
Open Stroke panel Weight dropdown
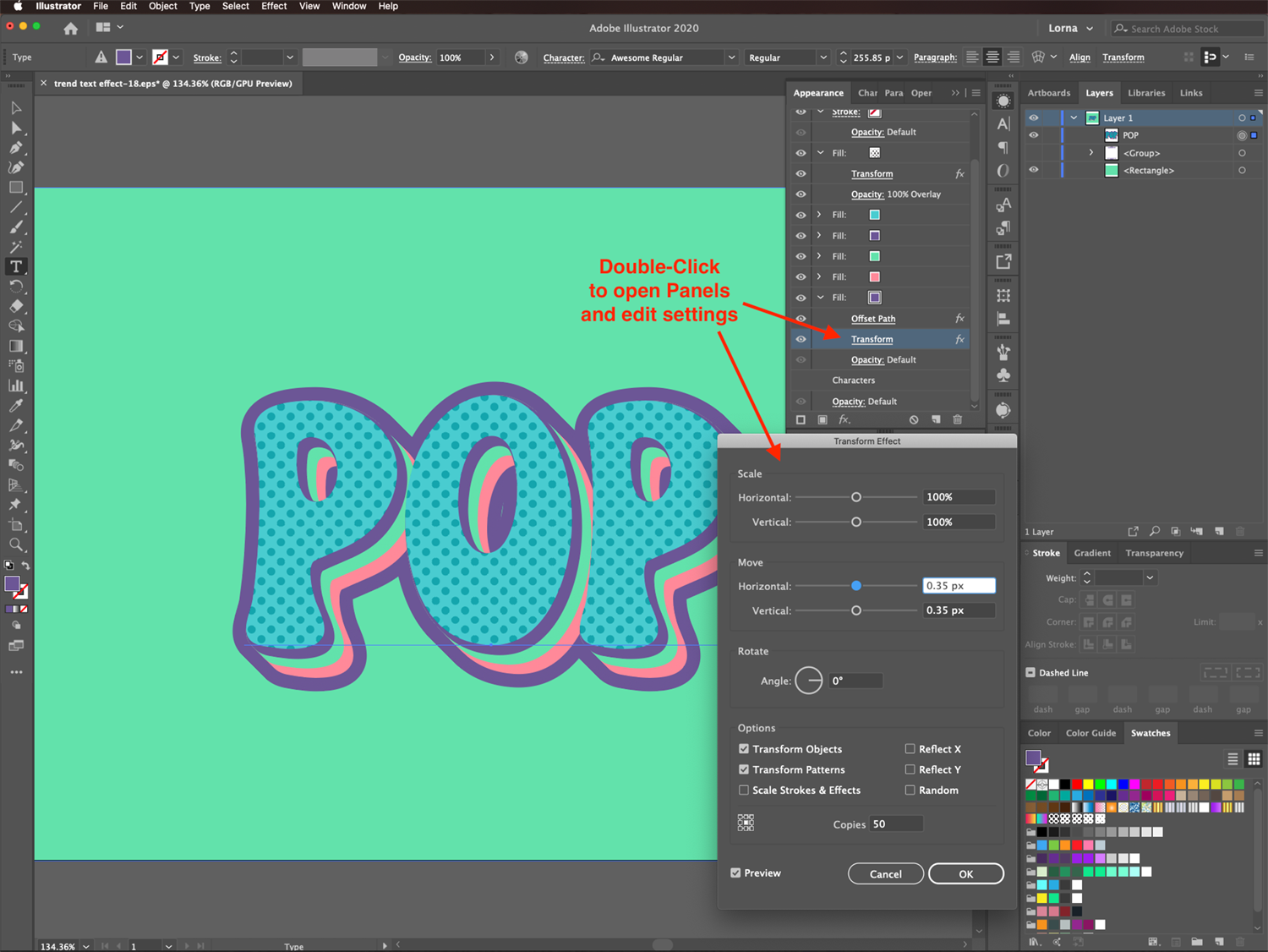click(1150, 578)
